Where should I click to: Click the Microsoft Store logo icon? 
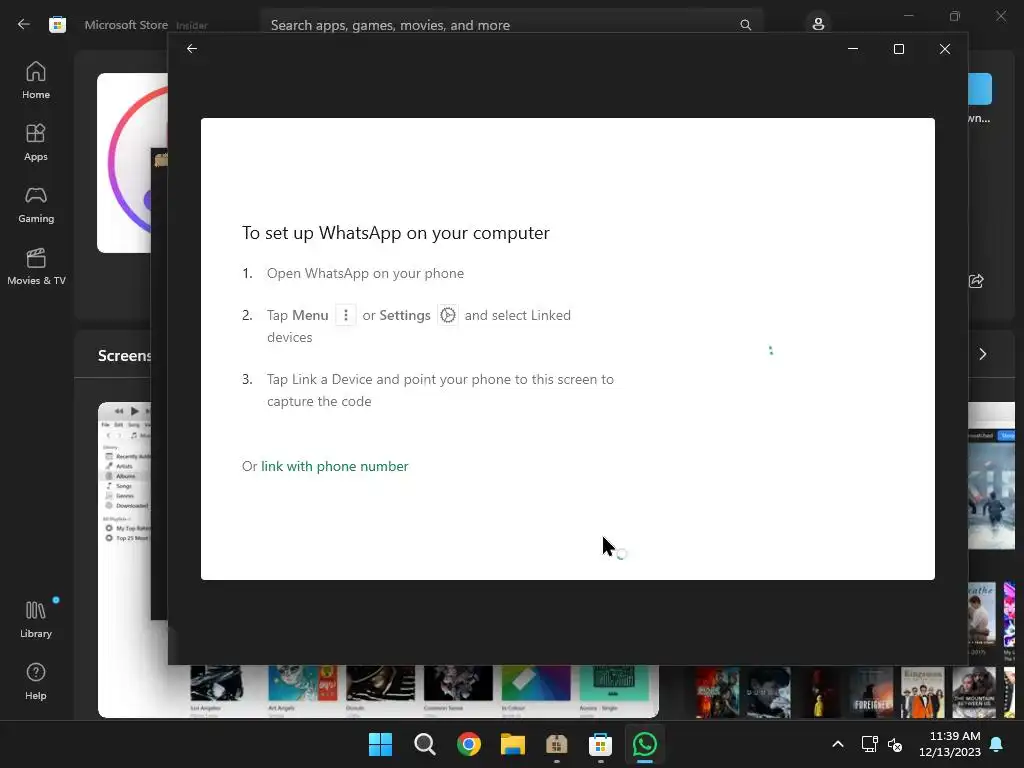click(x=57, y=25)
